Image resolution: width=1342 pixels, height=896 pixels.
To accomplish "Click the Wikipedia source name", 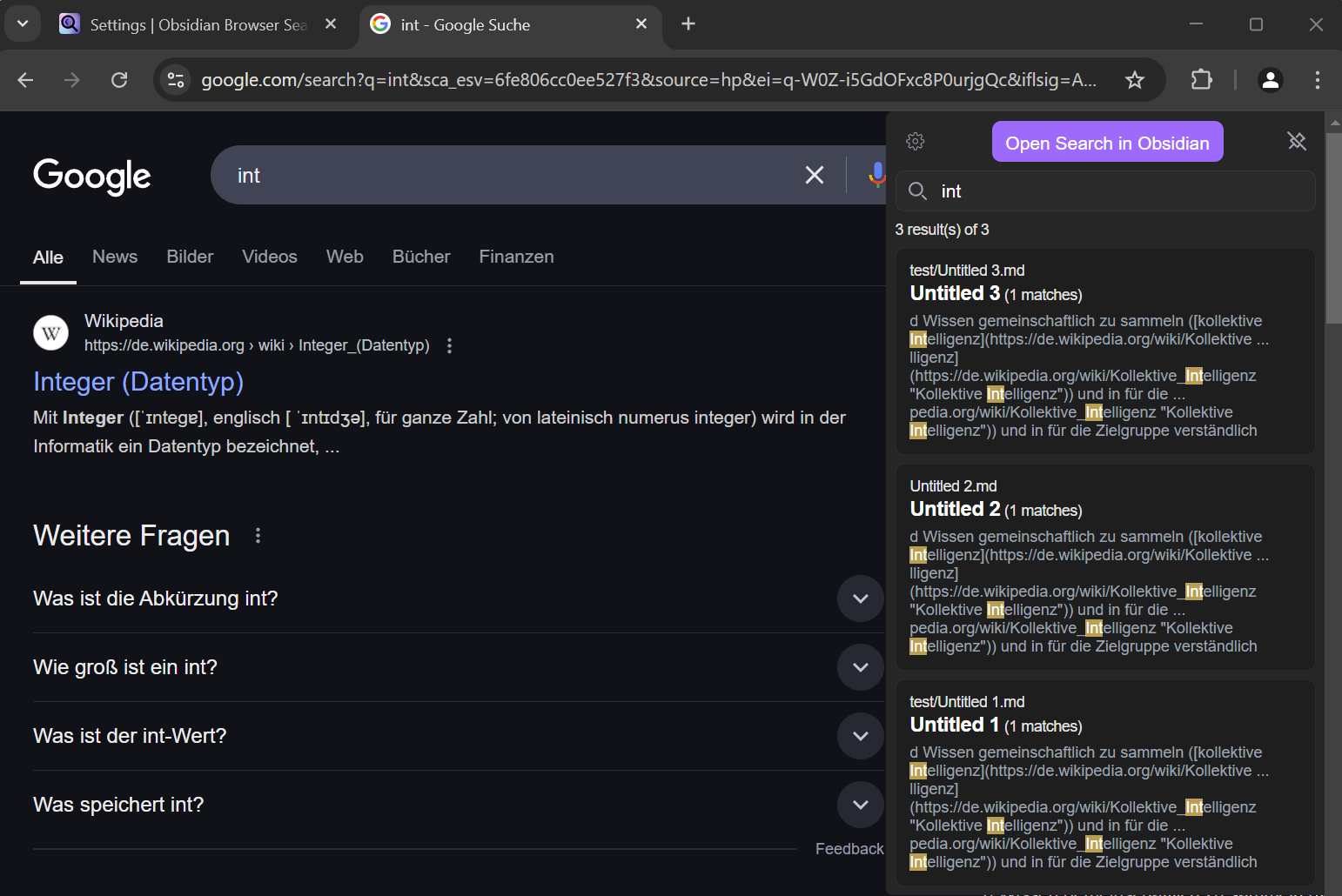I will [x=124, y=321].
